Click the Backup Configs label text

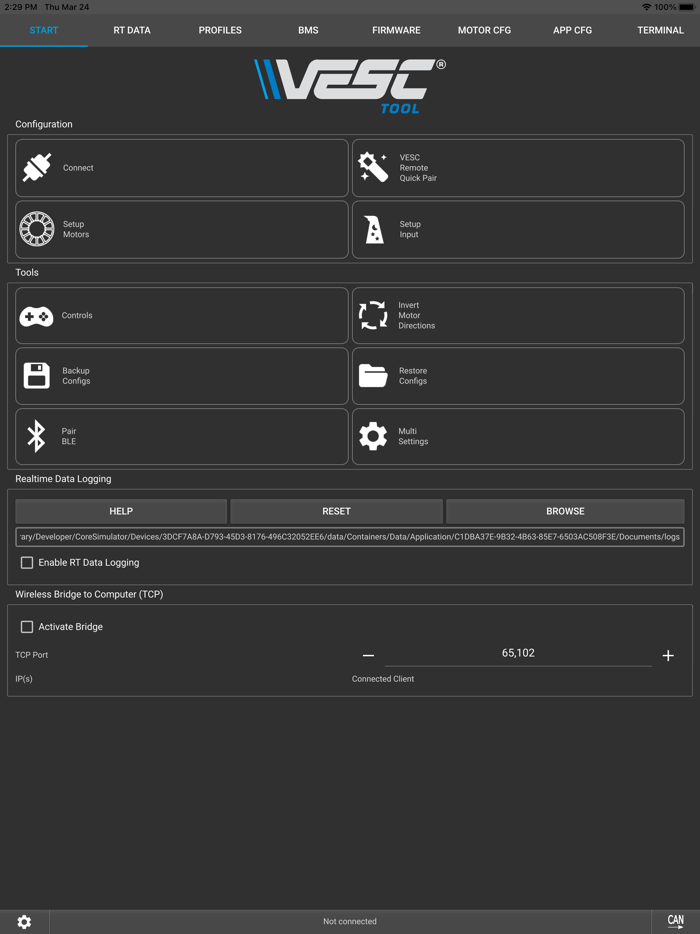(76, 376)
